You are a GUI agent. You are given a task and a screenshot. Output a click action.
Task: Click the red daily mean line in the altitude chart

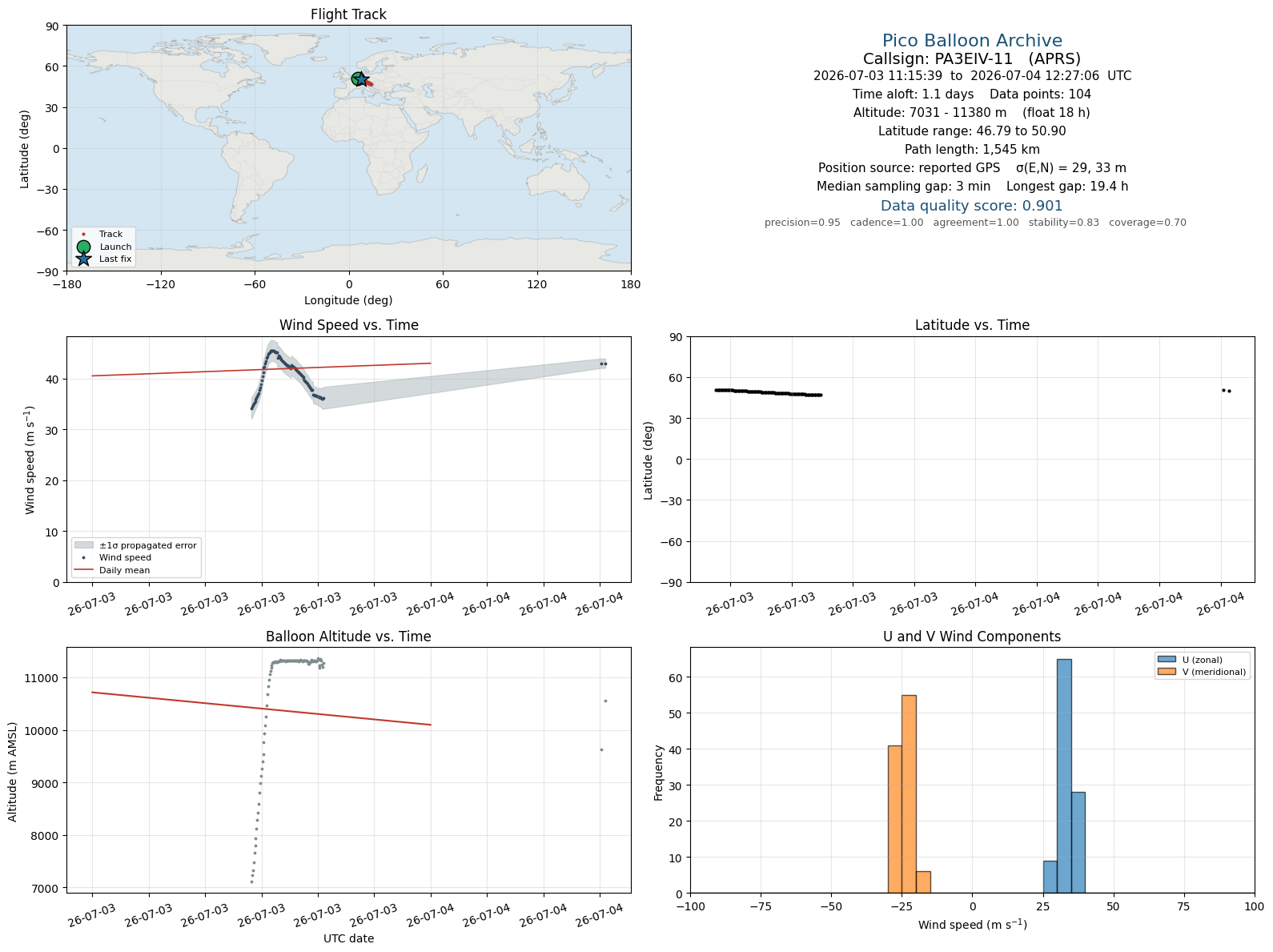[x=262, y=709]
